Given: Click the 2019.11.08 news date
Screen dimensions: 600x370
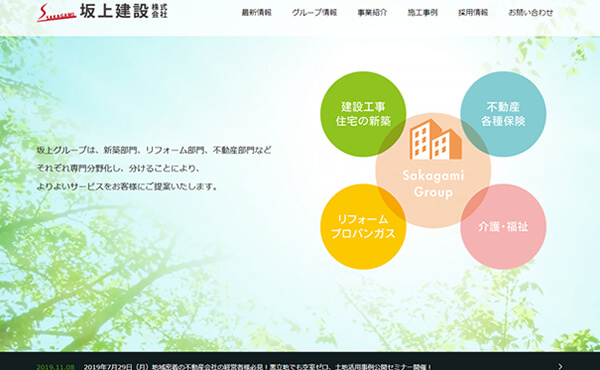Looking at the screenshot, I should coord(55,367).
